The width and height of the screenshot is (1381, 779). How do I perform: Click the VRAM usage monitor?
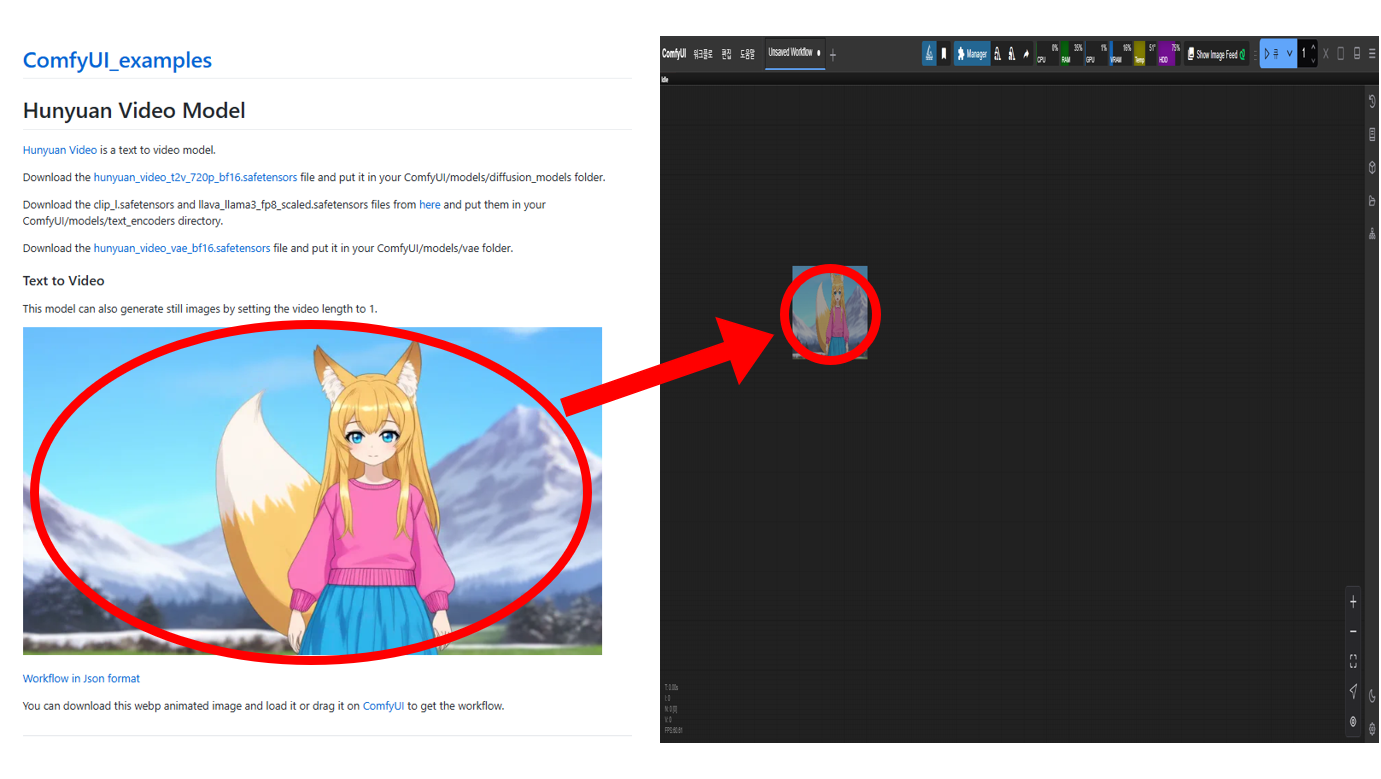tap(1121, 54)
